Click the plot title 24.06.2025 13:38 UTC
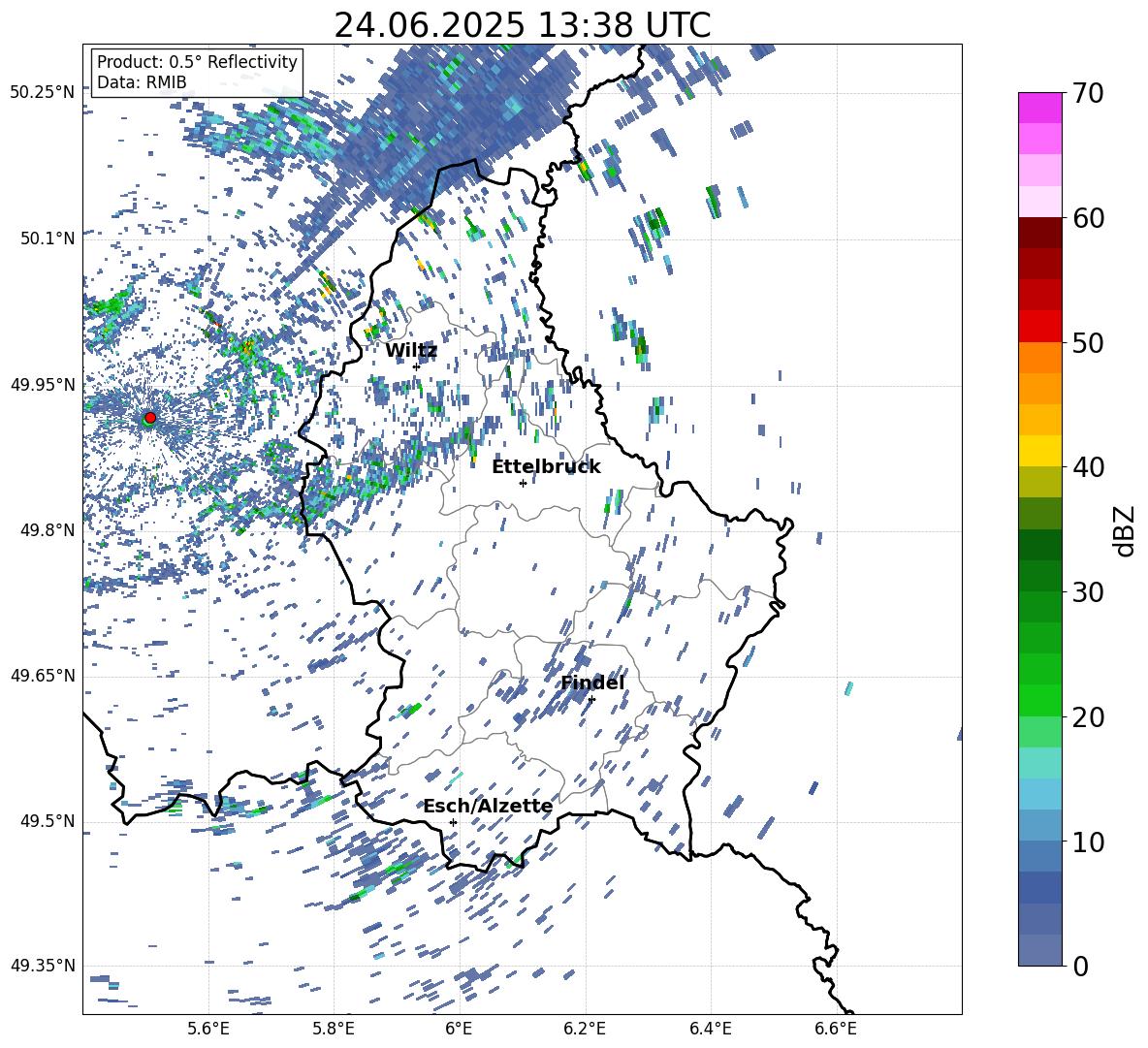The image size is (1148, 1048). coord(522,25)
